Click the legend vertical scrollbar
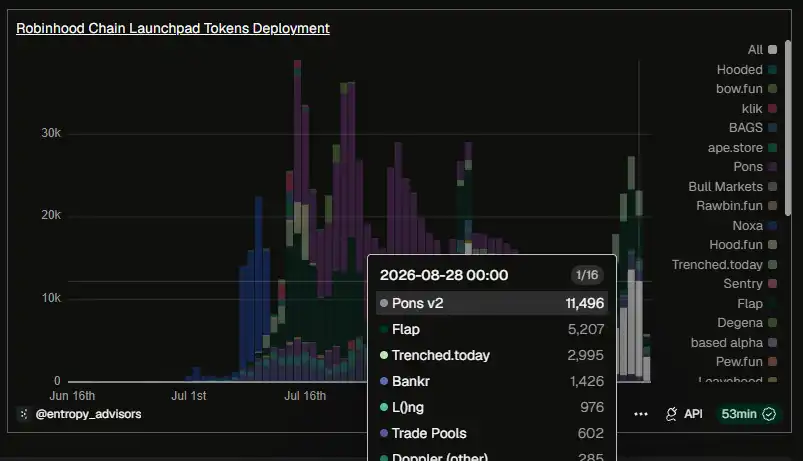 tap(788, 128)
